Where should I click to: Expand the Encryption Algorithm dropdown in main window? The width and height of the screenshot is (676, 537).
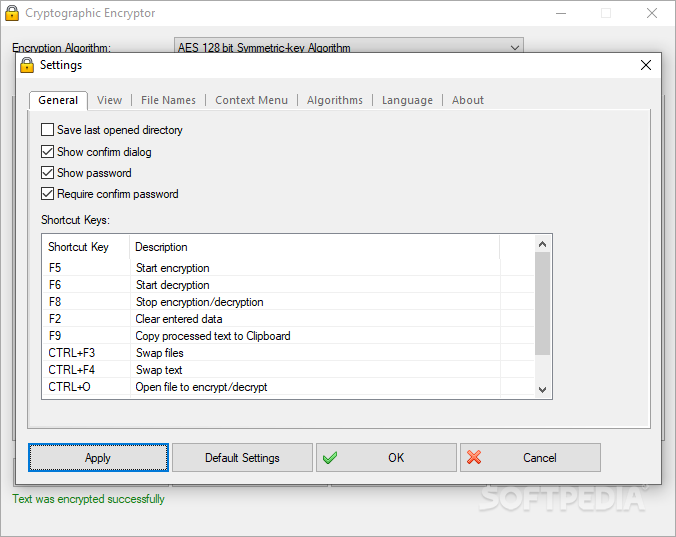pos(349,47)
